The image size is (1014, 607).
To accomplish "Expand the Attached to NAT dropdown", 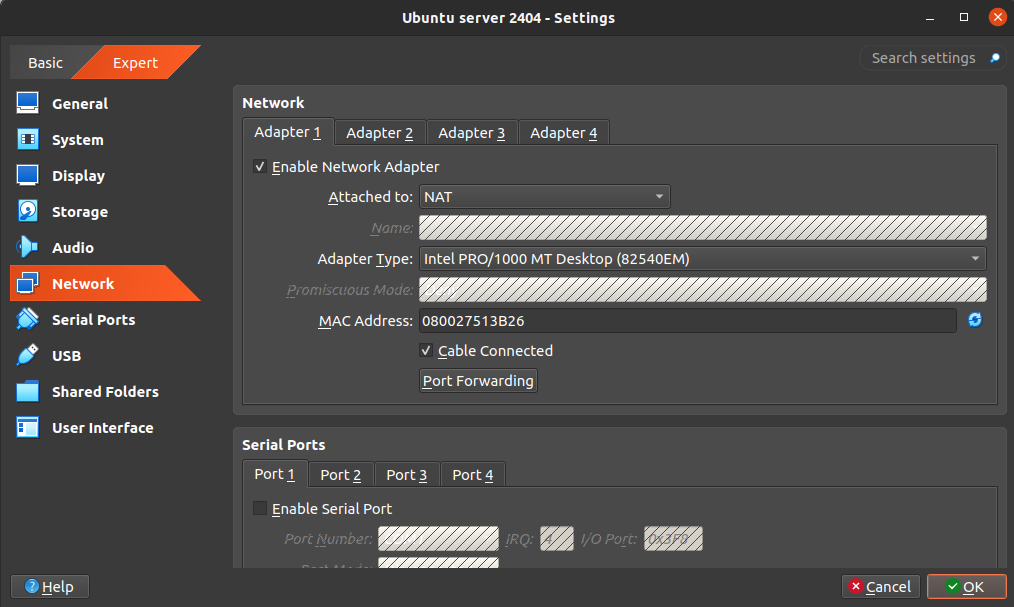I will click(x=544, y=197).
